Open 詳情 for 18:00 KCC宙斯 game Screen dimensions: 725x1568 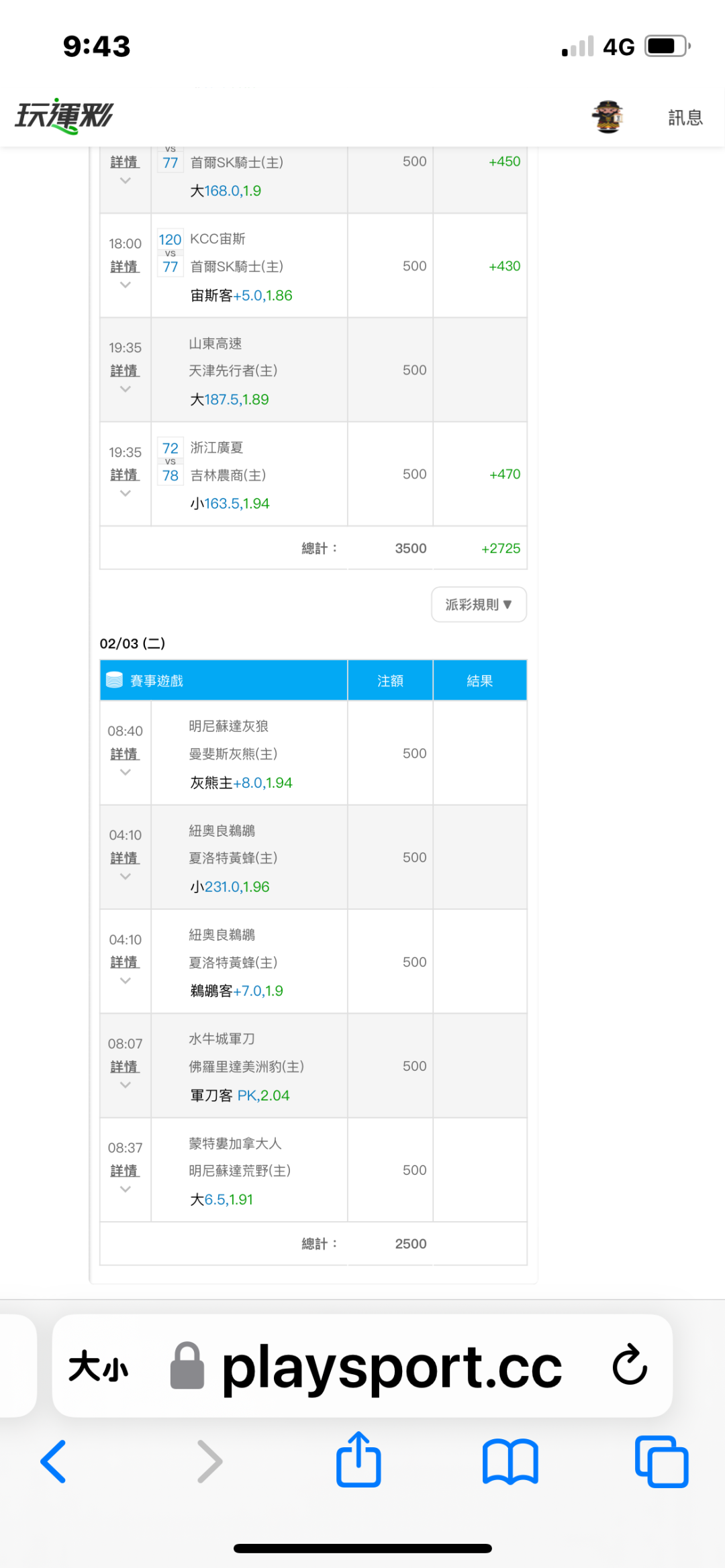tap(125, 267)
